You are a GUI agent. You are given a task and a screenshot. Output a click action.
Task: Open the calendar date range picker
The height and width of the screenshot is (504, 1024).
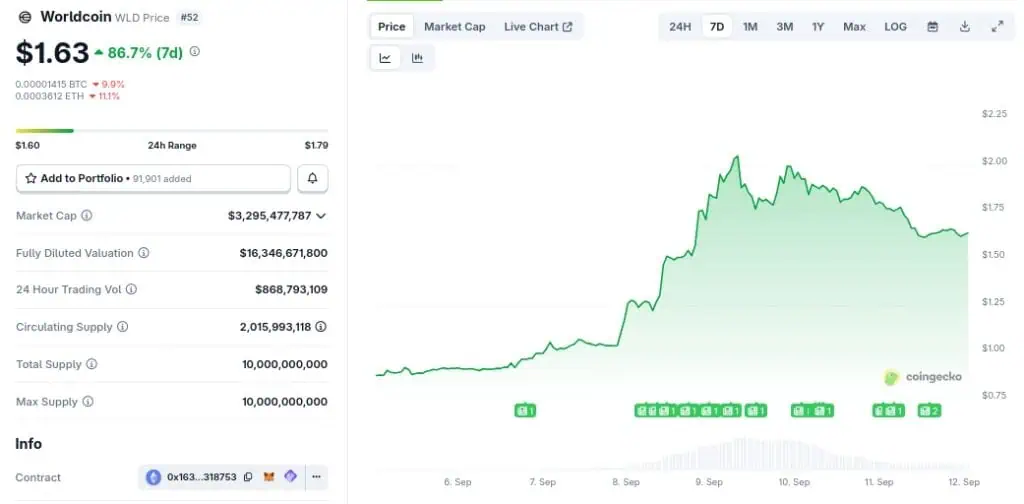932,27
